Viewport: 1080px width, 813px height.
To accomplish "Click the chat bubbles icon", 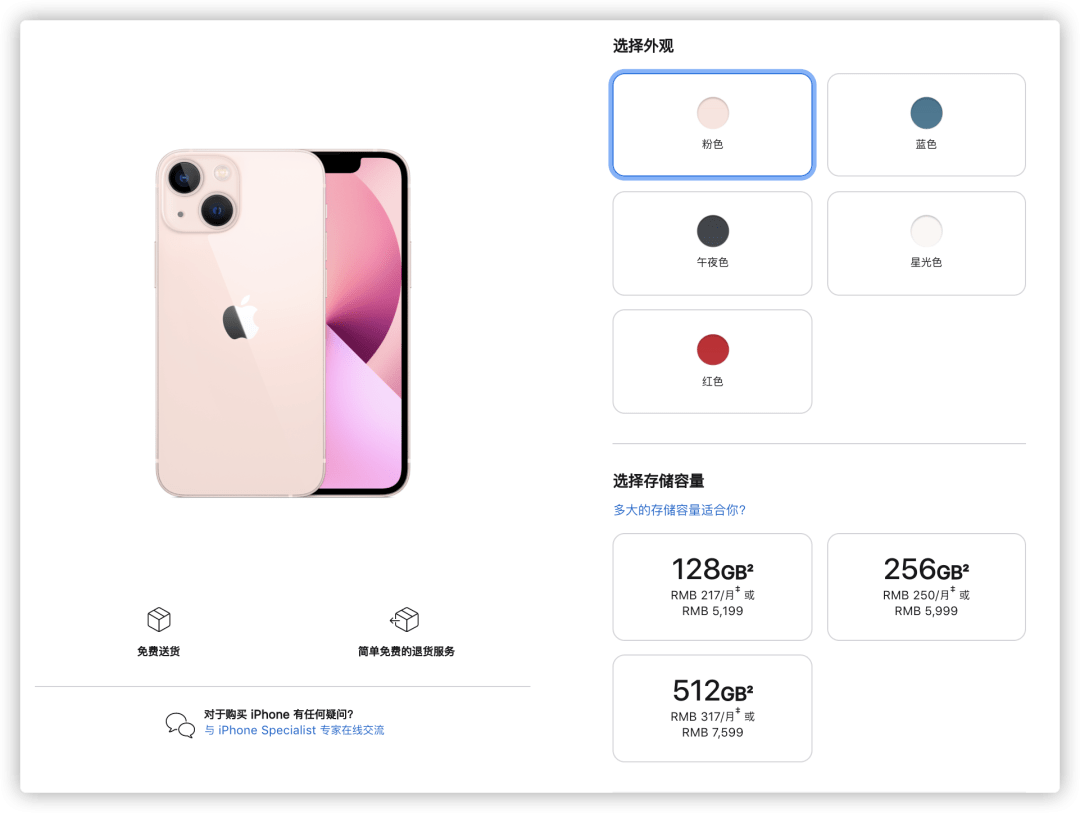I will pos(180,725).
